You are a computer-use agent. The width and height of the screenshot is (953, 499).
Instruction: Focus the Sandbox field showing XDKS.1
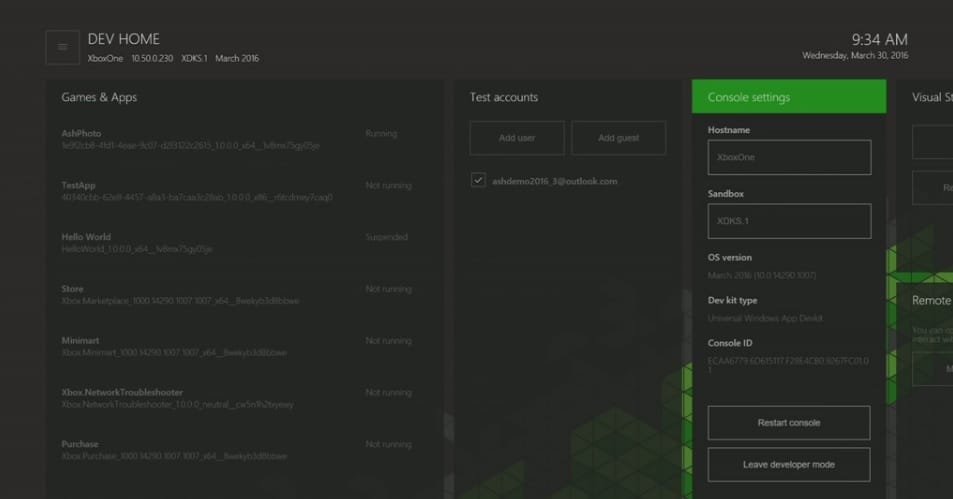[x=789, y=221]
